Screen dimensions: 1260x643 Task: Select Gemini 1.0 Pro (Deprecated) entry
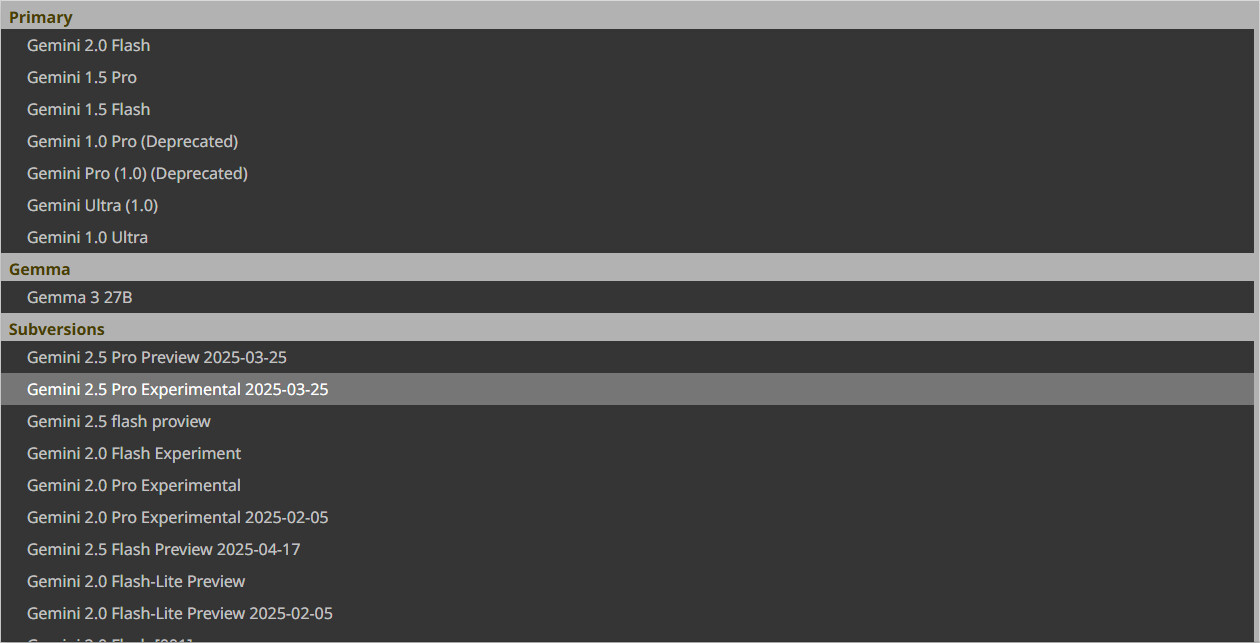pos(132,141)
